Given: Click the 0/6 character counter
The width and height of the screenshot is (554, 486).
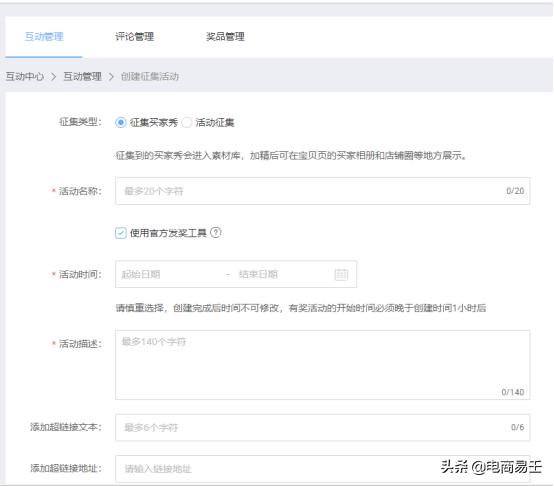Looking at the screenshot, I should [517, 427].
